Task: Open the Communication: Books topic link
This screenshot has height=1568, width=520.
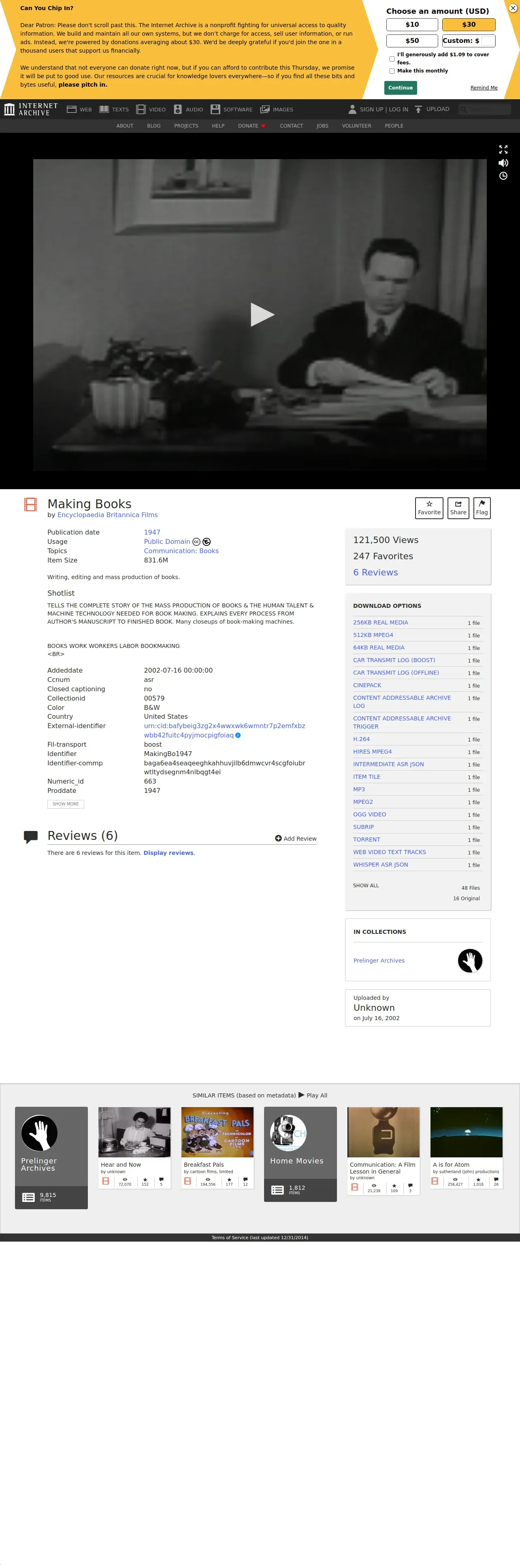Action: click(x=181, y=551)
